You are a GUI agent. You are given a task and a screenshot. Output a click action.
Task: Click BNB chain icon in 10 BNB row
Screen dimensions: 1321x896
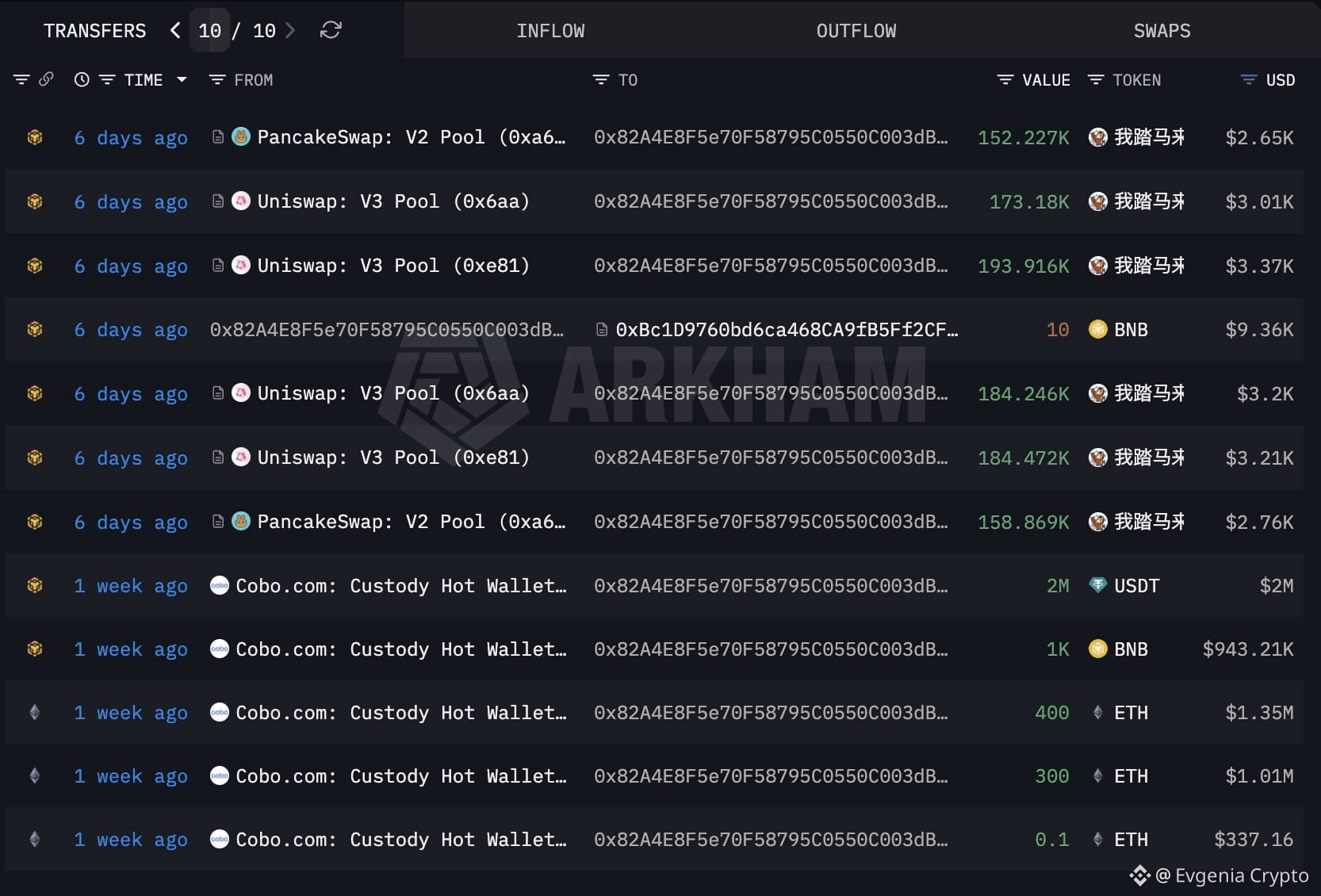(x=35, y=329)
